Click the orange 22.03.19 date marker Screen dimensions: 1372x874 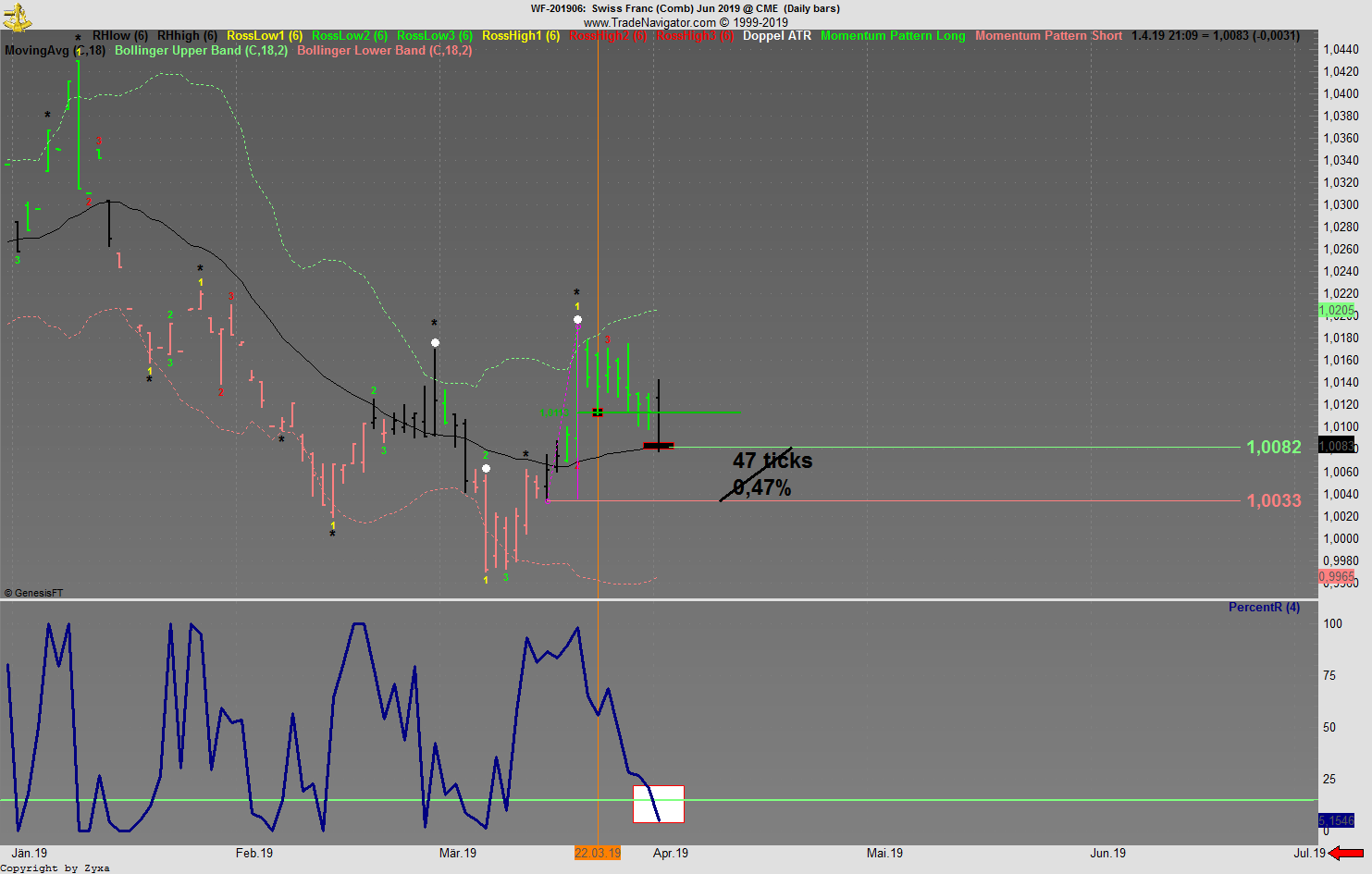(x=598, y=853)
